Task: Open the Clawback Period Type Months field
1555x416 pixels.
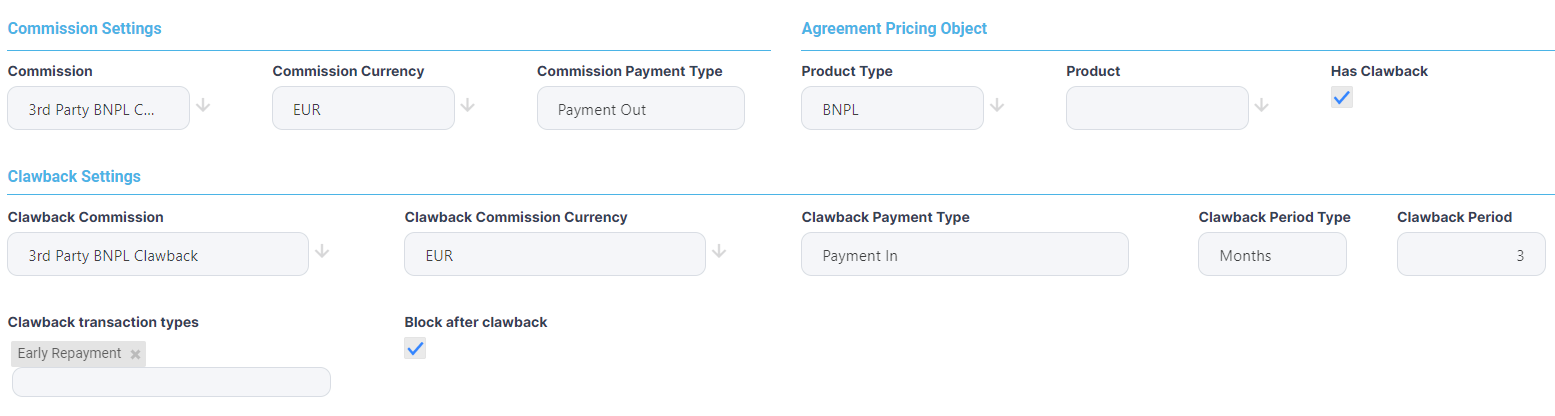Action: 1272,255
